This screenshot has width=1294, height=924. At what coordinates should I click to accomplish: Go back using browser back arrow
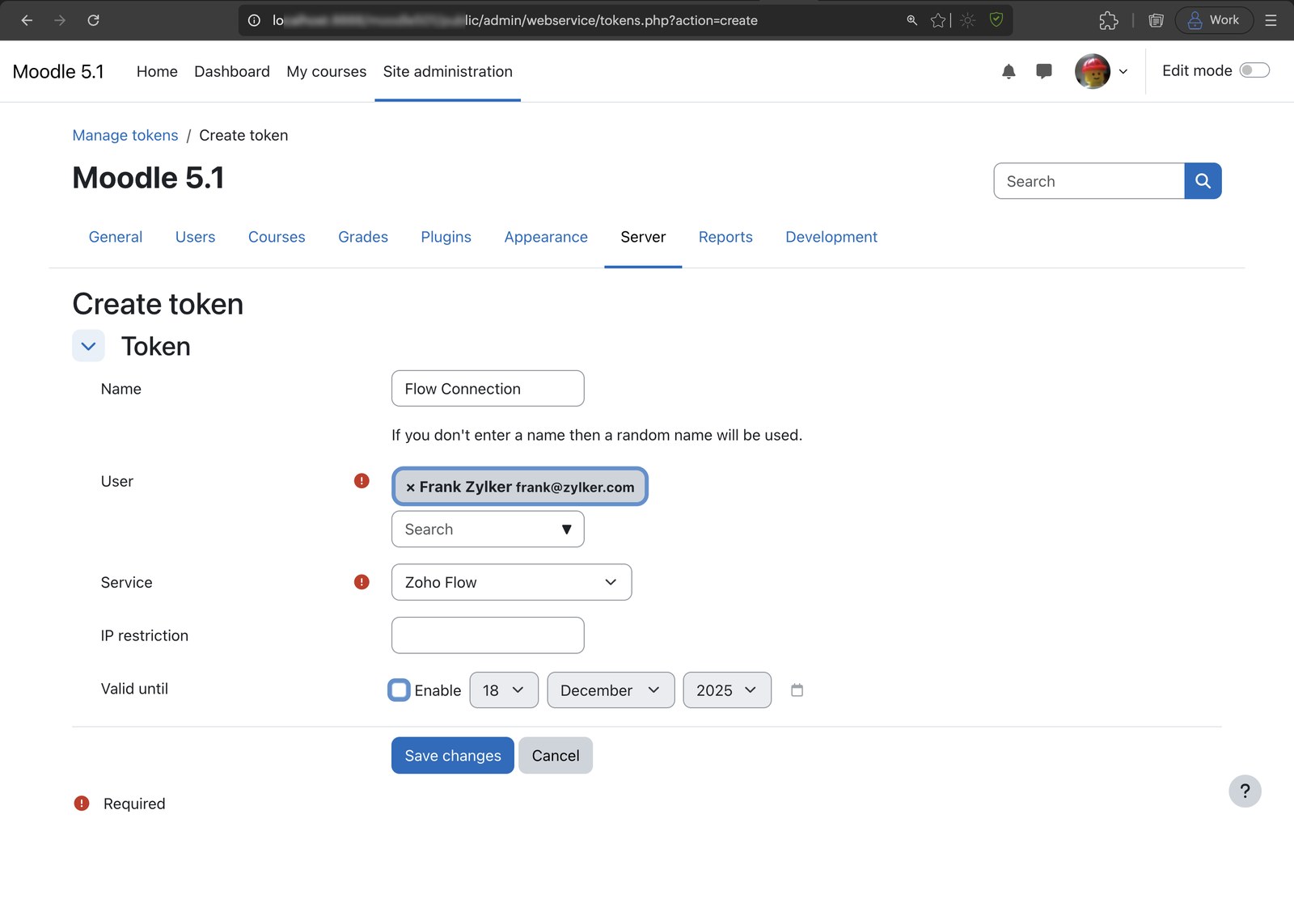[x=27, y=20]
